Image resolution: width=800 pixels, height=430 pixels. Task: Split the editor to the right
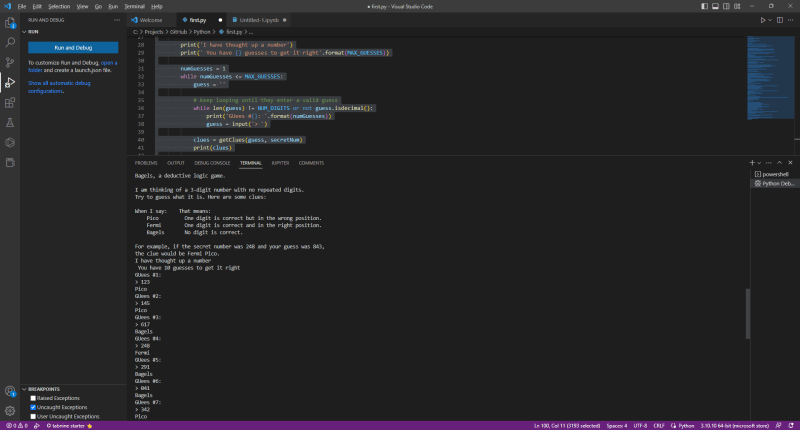[780, 20]
